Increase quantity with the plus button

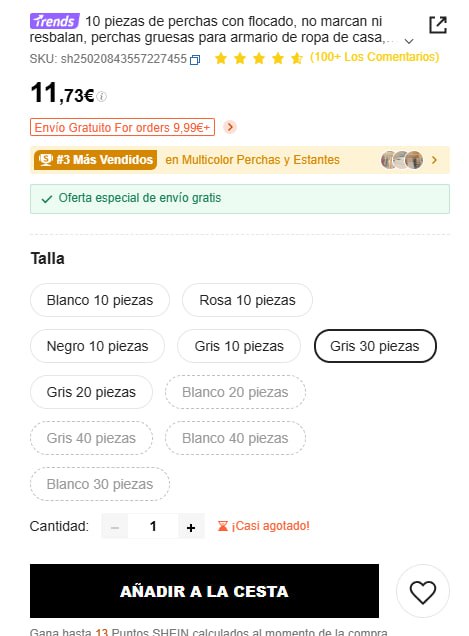(191, 526)
